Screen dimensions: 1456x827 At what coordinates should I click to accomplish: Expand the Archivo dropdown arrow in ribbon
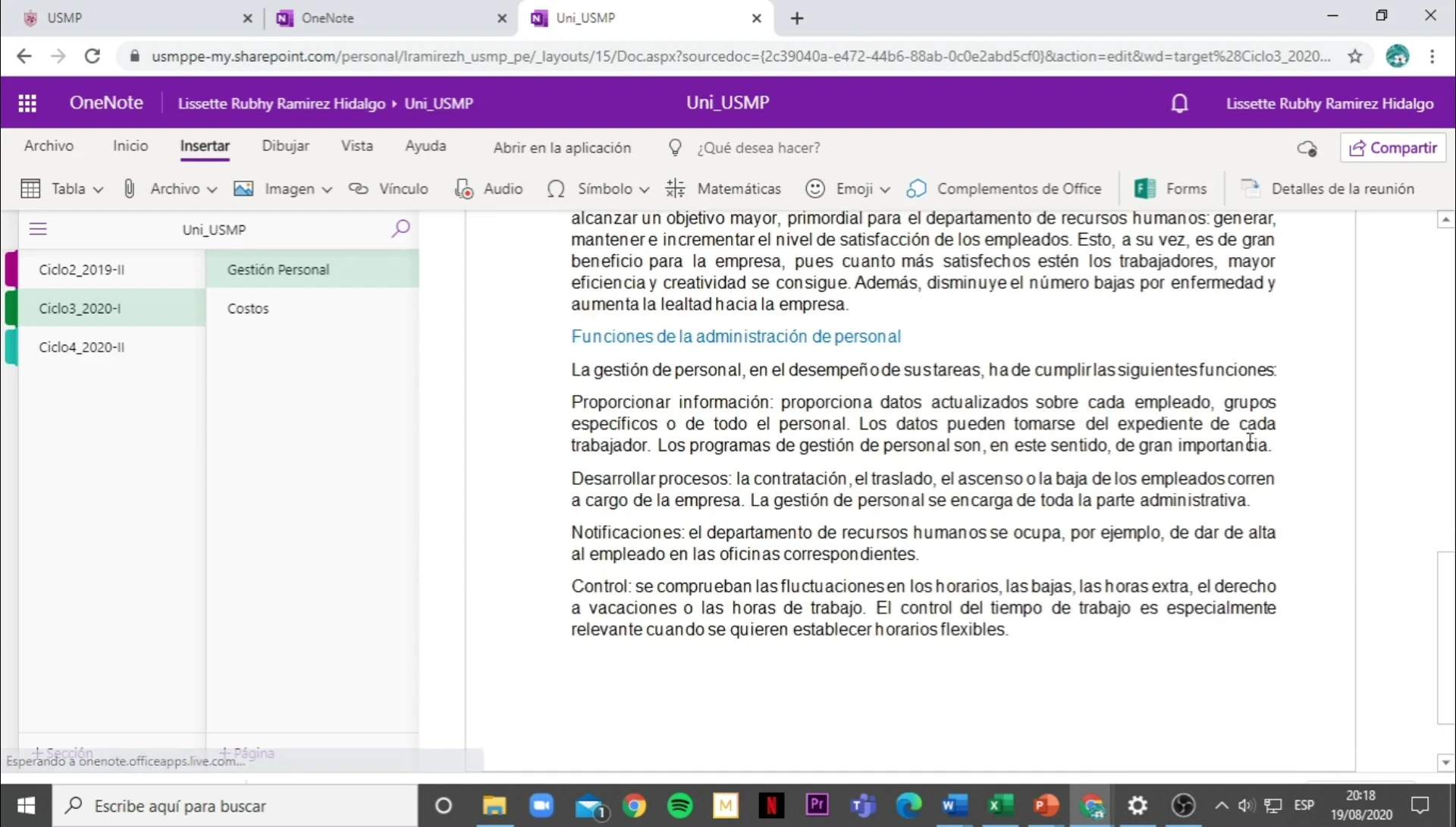pos(212,190)
